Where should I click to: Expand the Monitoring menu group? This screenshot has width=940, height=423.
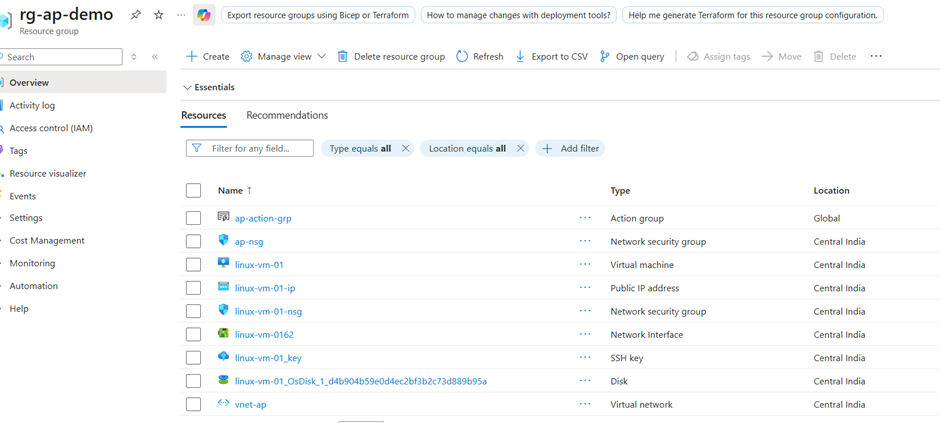32,263
